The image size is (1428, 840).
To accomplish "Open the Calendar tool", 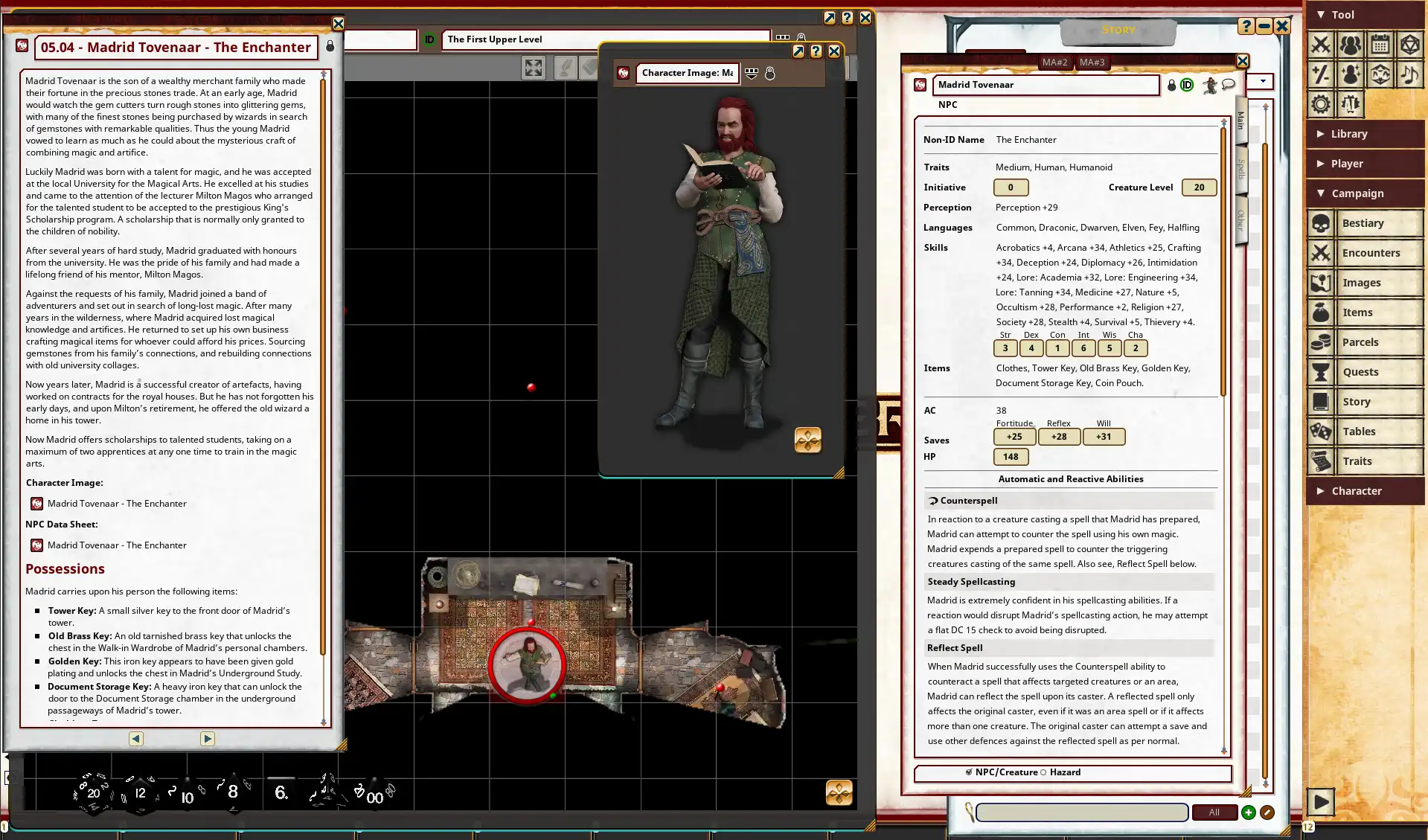I will (x=1380, y=45).
